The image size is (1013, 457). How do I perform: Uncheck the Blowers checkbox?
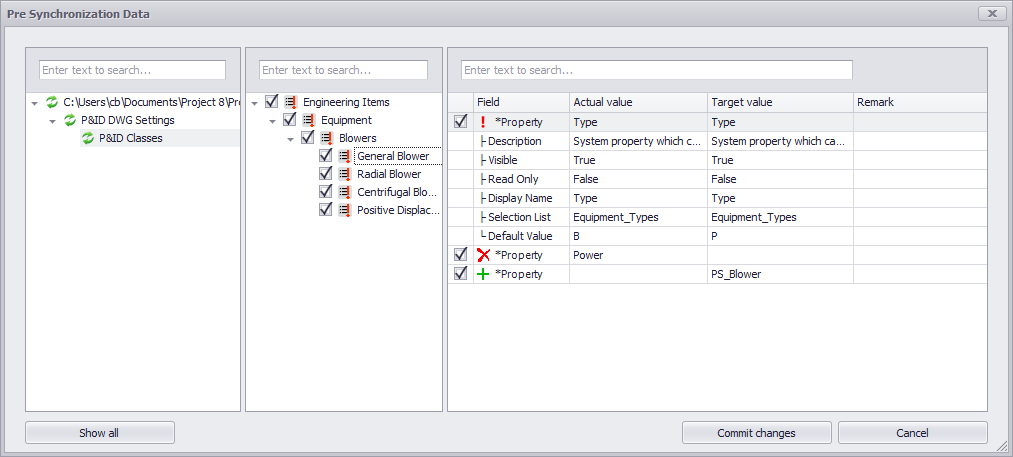click(308, 138)
